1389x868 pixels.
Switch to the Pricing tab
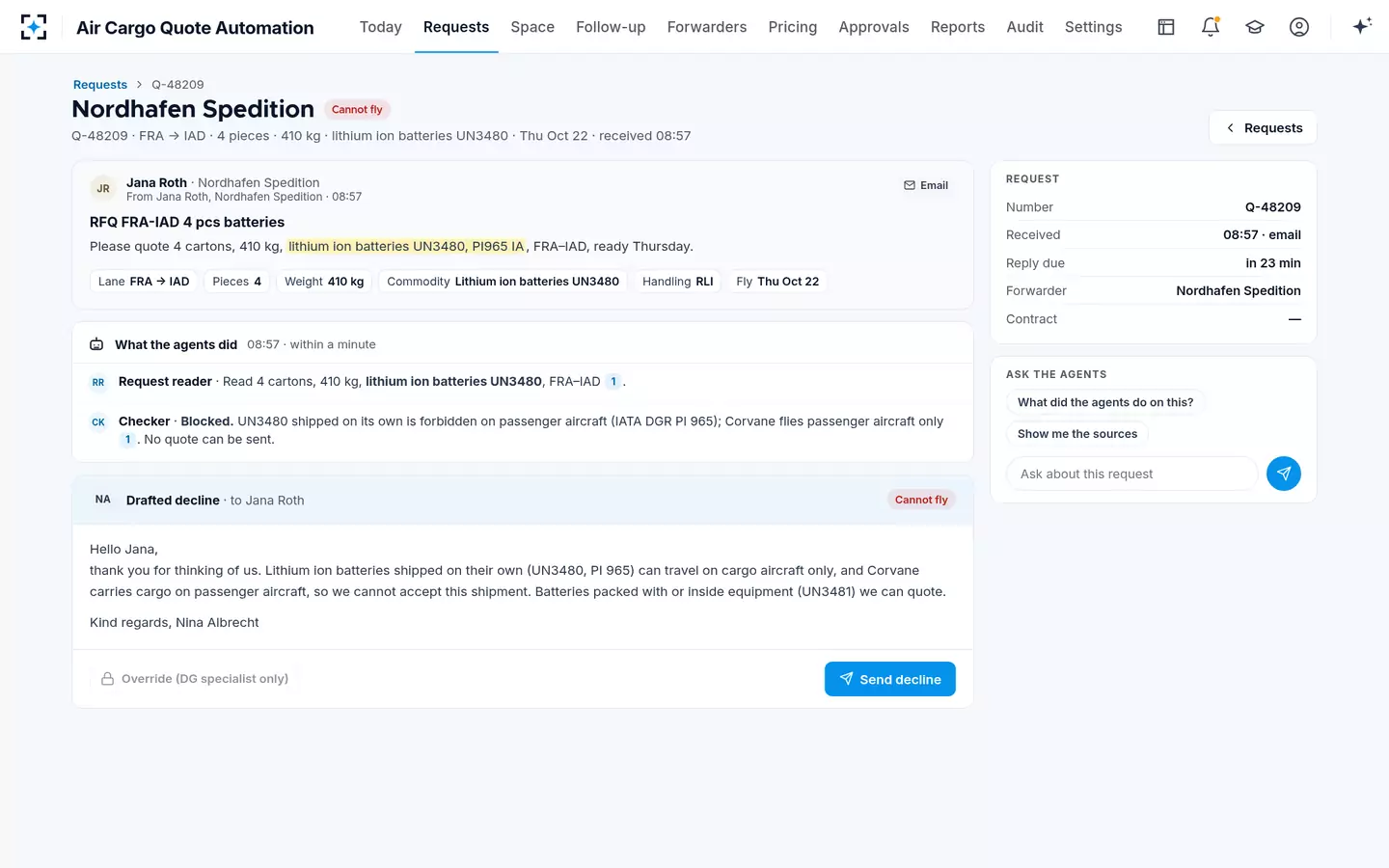pyautogui.click(x=793, y=27)
